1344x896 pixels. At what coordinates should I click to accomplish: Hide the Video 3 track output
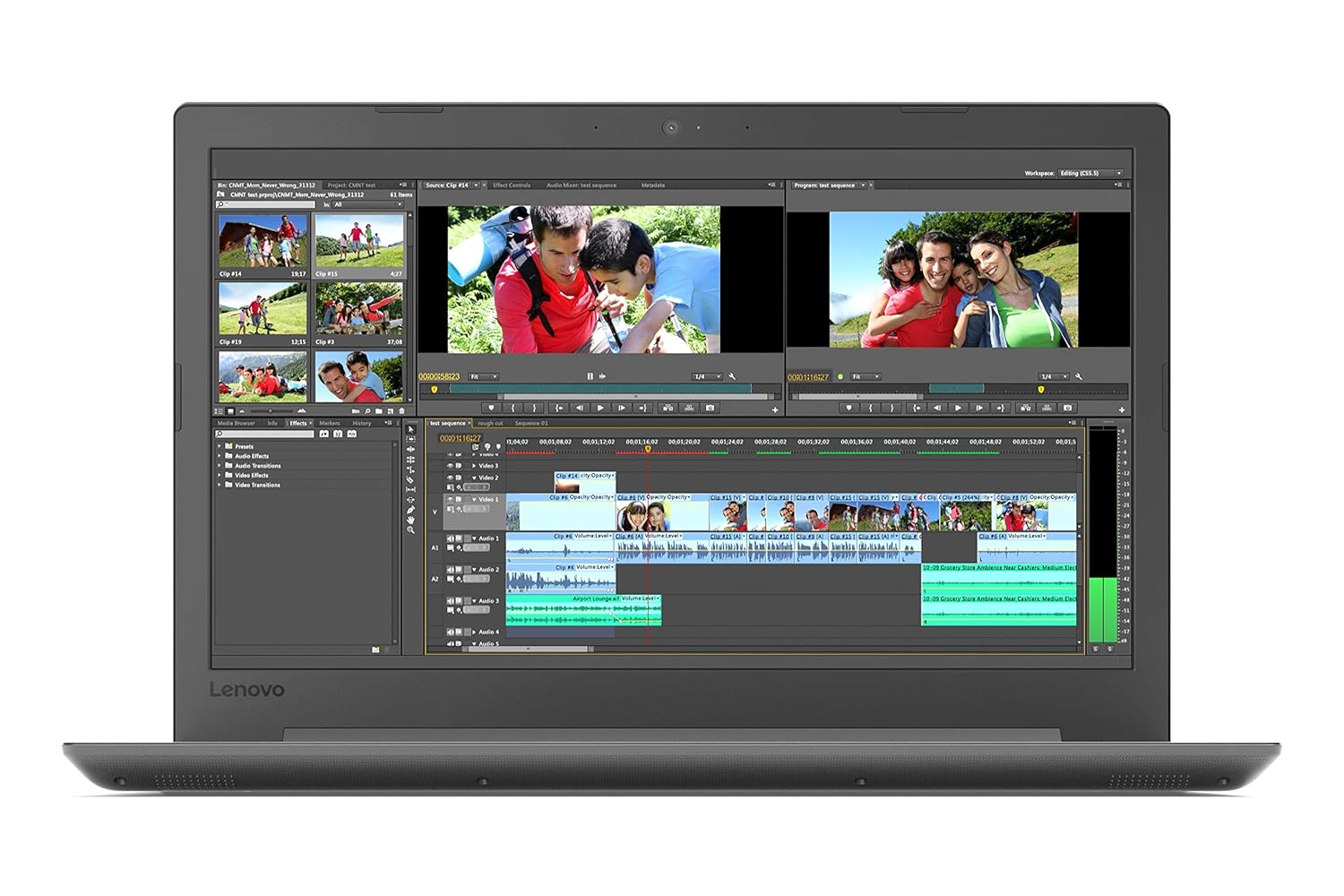(x=451, y=466)
